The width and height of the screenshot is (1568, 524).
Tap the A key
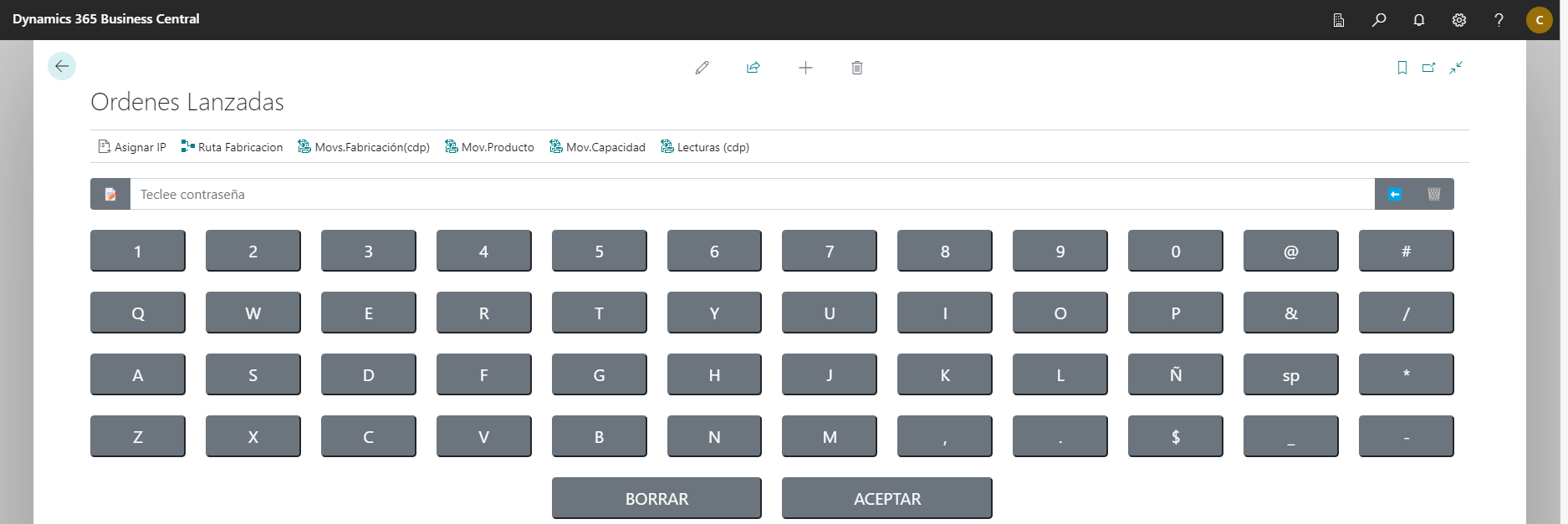(x=138, y=374)
